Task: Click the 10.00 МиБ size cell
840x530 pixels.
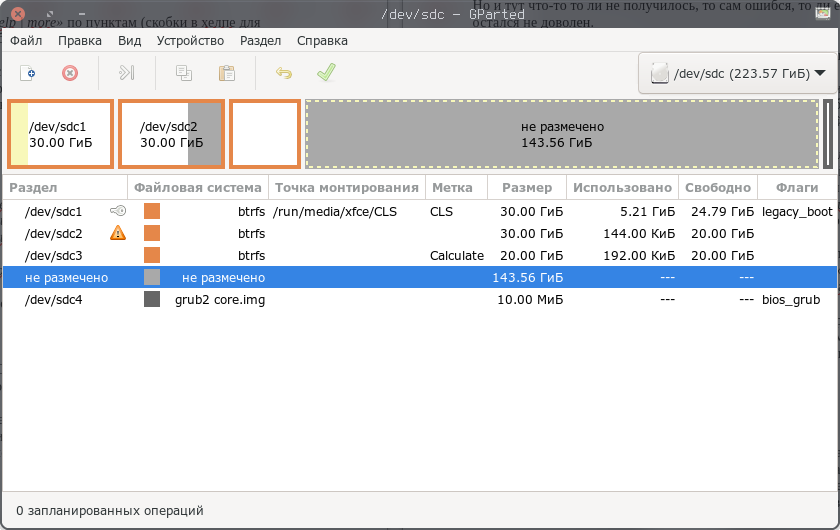Action: coord(530,300)
